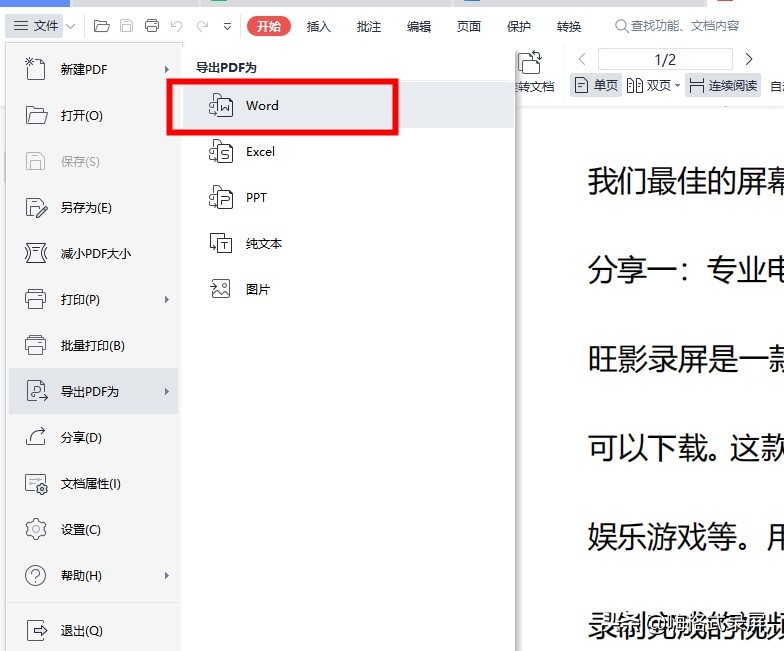Click the 批量打印 printer icon
The height and width of the screenshot is (651, 784).
(35, 345)
